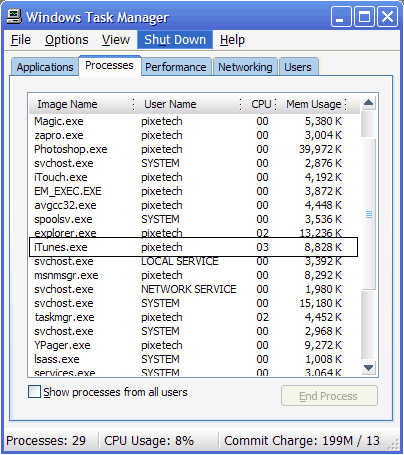Screen dimensions: 404x455
Task: Click the 13,236 K memory value
Action: (320, 233)
